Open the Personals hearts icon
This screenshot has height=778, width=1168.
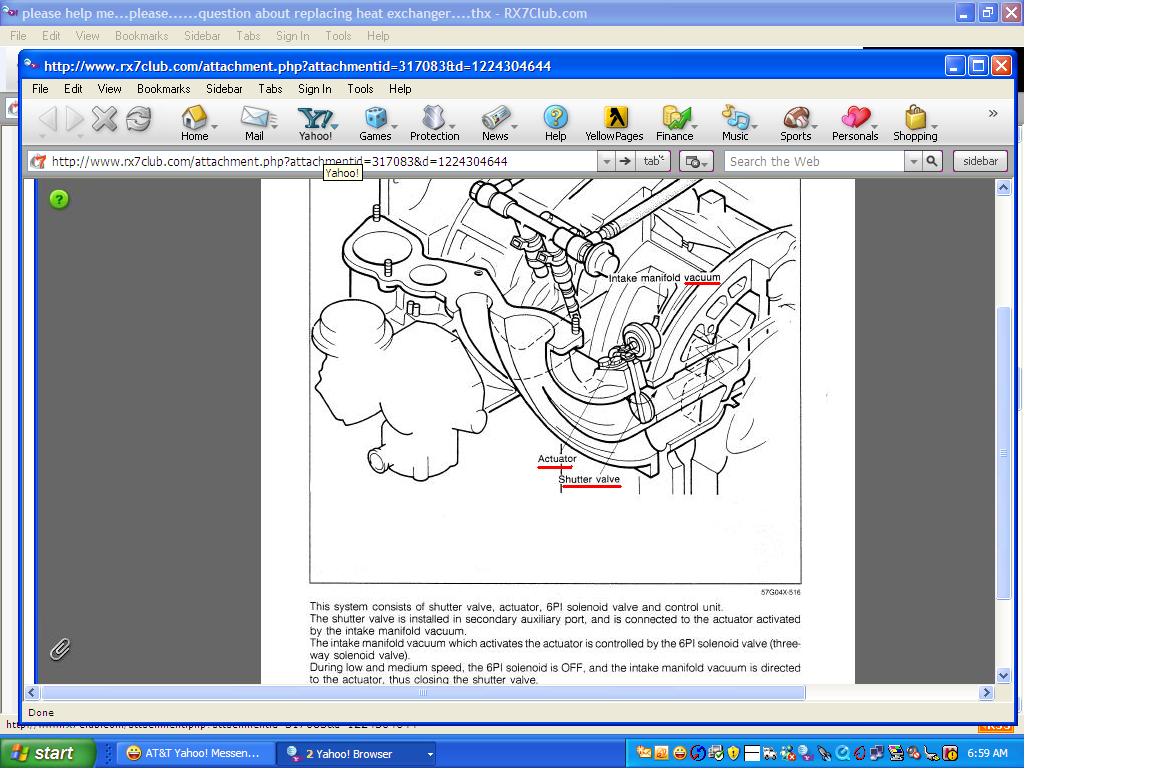coord(855,123)
